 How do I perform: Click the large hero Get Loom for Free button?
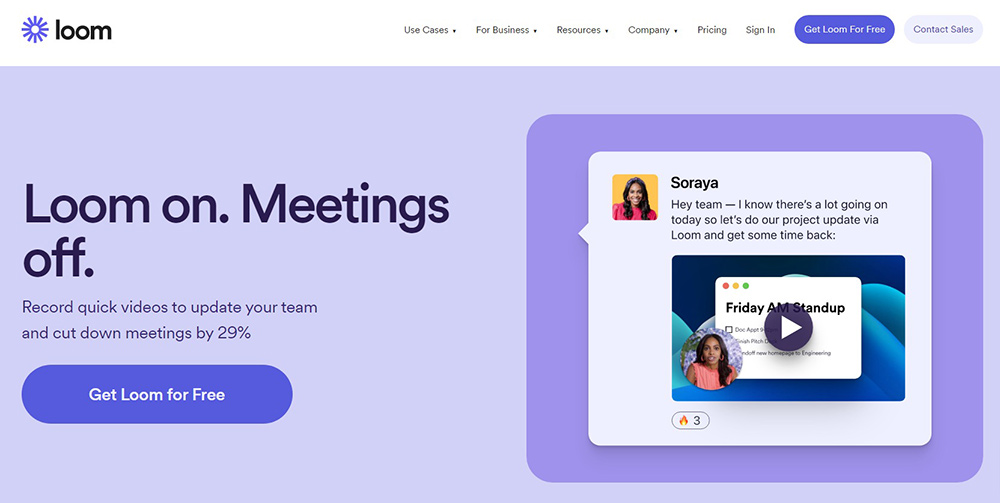point(157,394)
